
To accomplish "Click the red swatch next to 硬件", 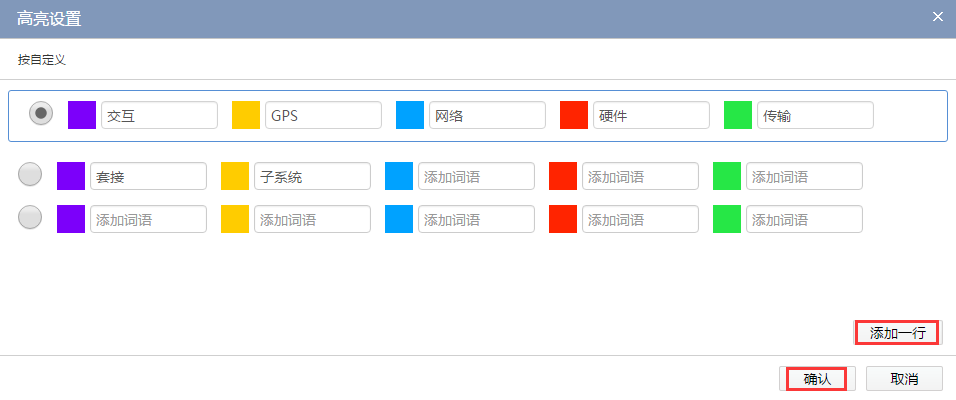I will coord(574,115).
